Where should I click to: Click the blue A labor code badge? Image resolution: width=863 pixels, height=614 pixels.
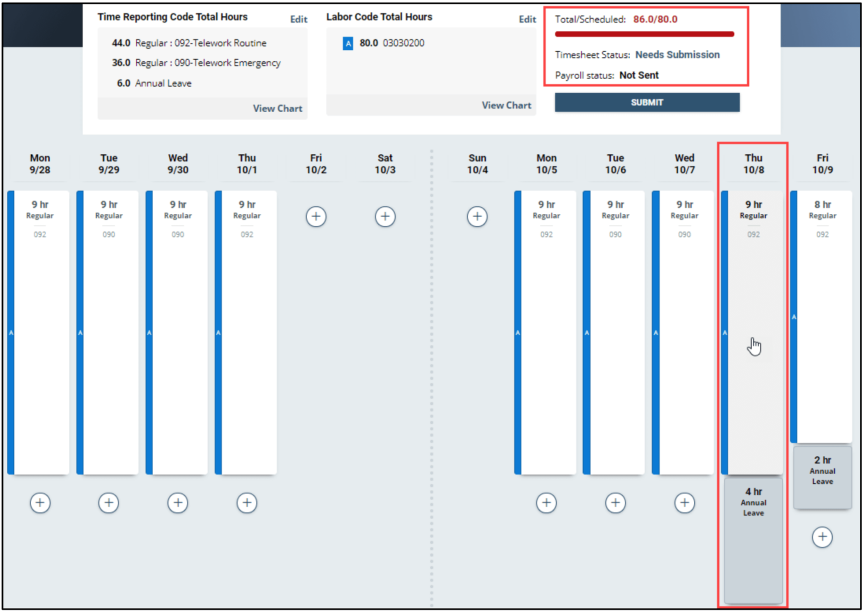[348, 44]
